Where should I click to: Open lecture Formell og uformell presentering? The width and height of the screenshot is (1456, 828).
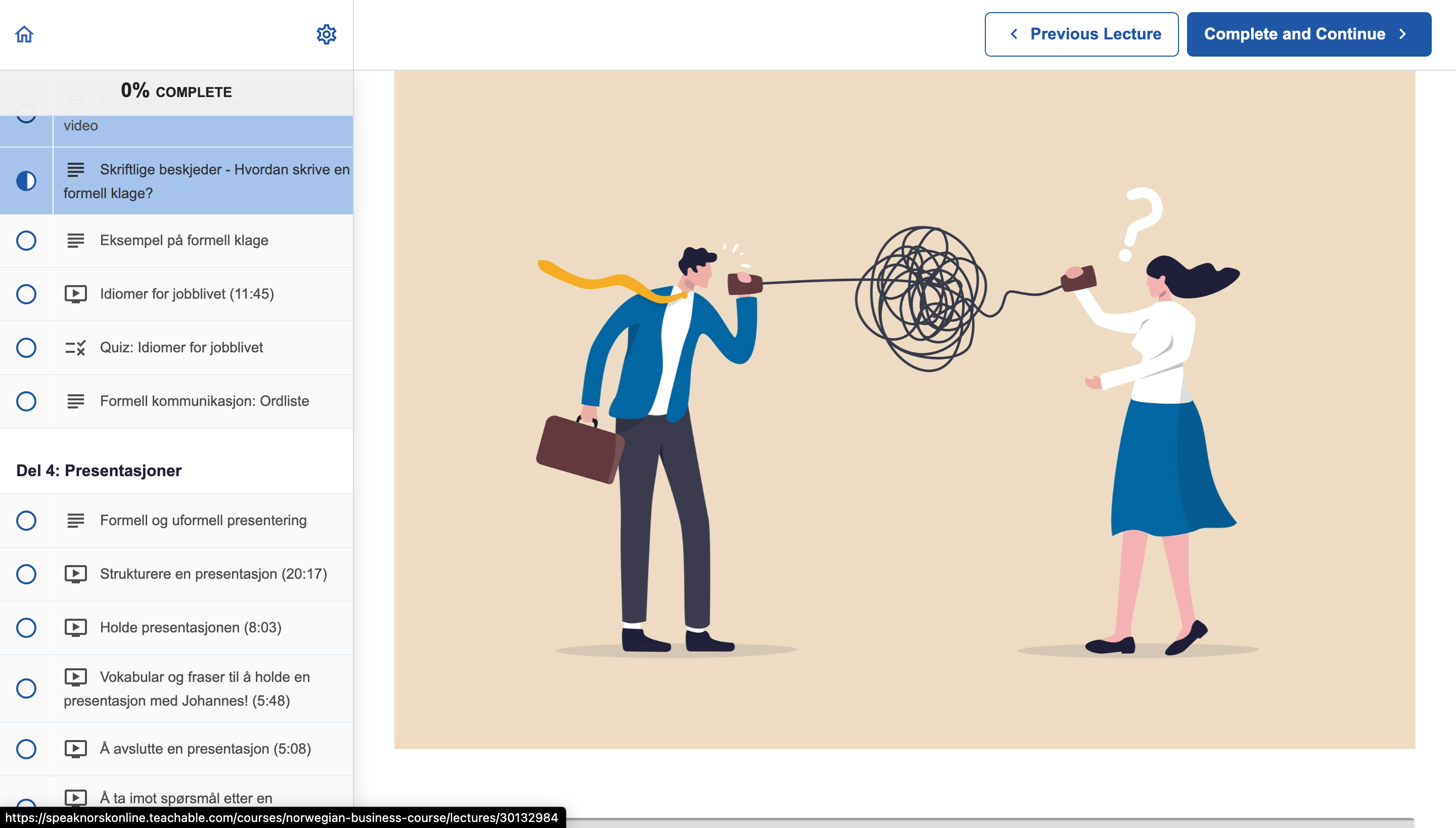coord(176,520)
